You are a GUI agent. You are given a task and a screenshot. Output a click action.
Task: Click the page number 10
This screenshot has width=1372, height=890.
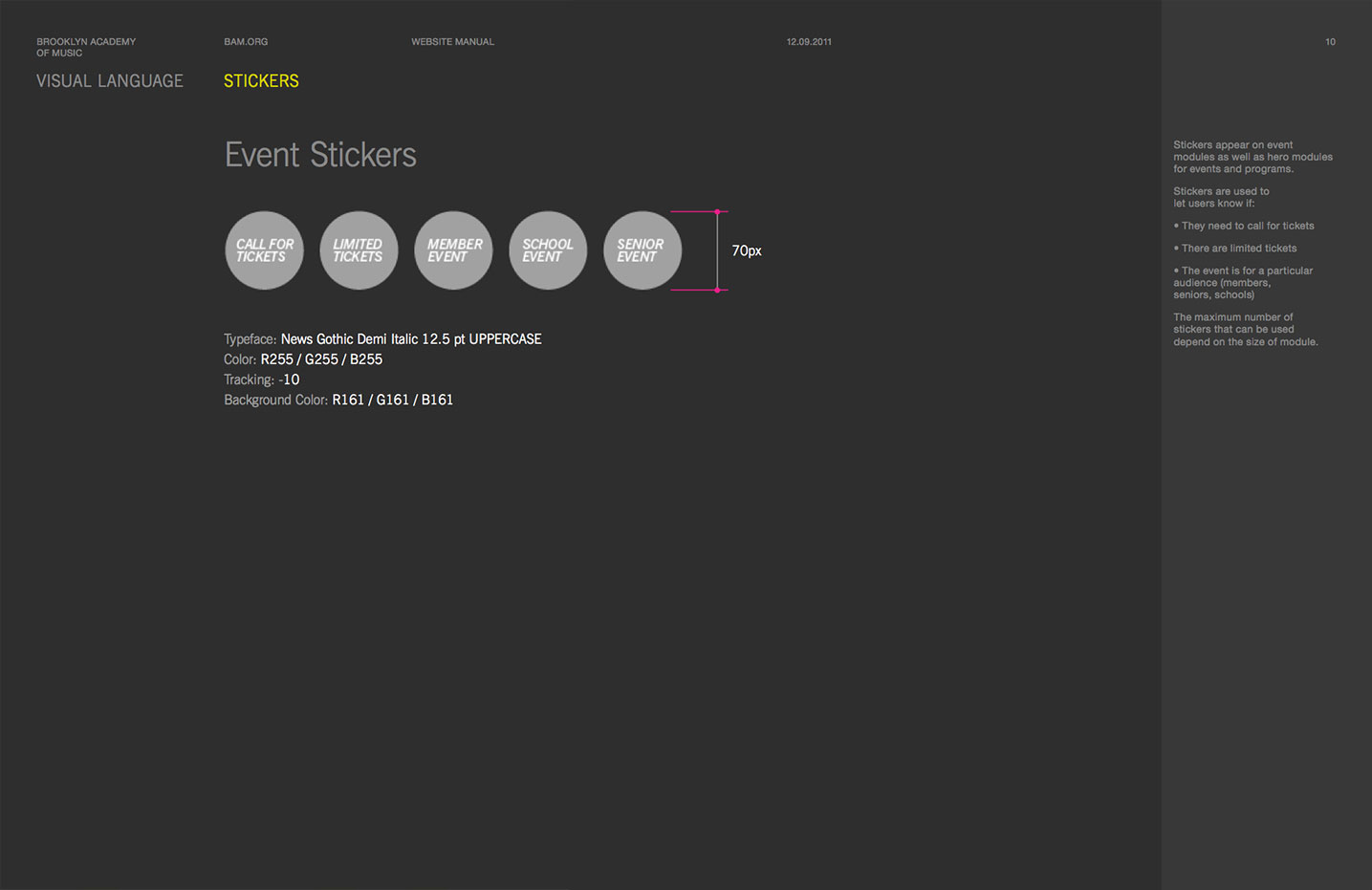(x=1330, y=42)
